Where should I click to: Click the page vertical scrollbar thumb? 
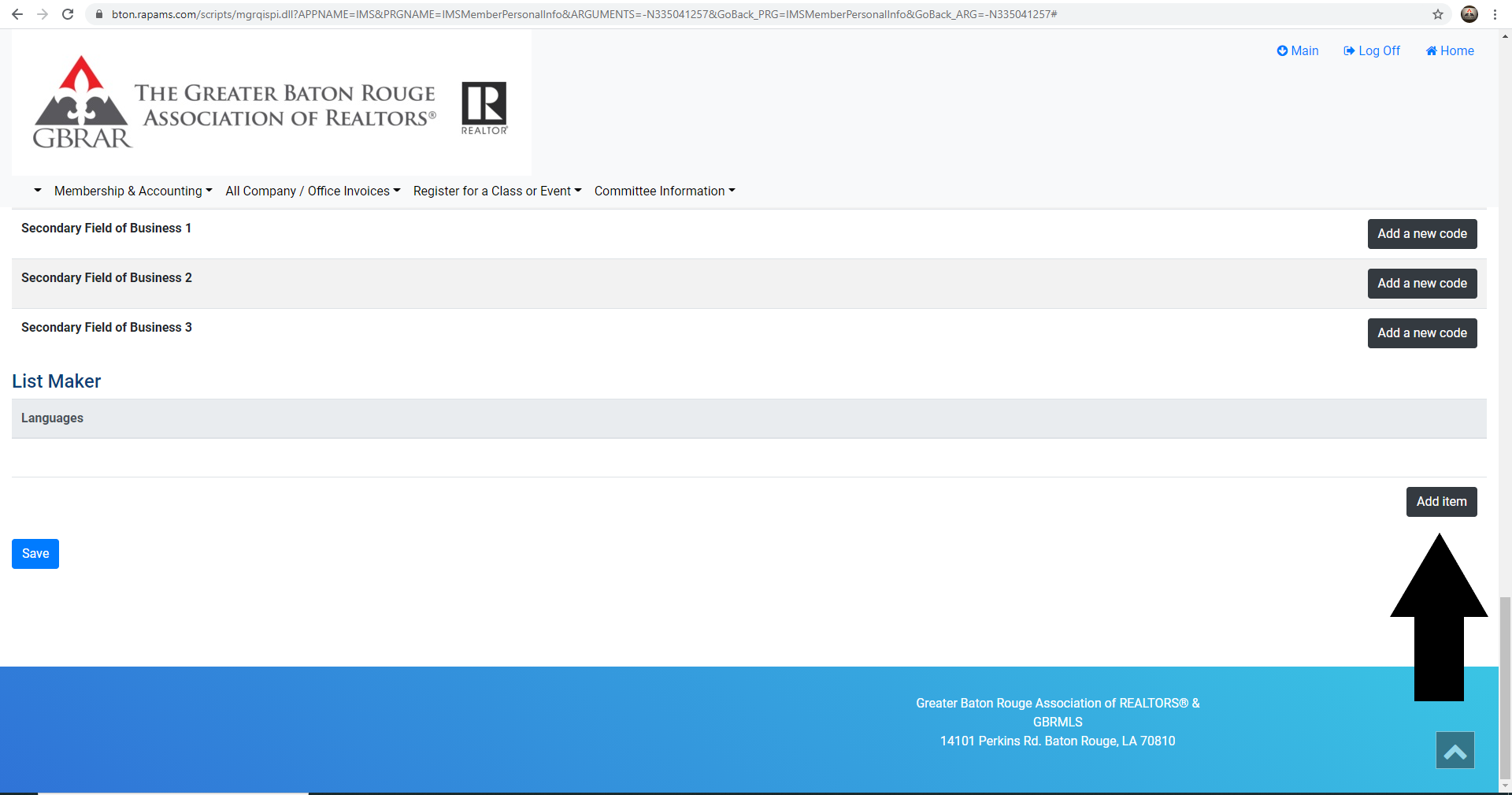point(1505,687)
